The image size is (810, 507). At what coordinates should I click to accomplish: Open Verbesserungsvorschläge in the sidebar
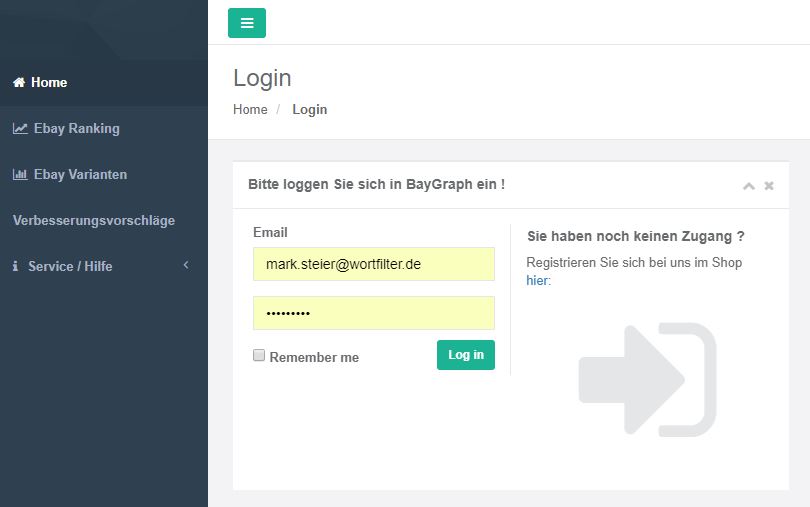pyautogui.click(x=104, y=220)
